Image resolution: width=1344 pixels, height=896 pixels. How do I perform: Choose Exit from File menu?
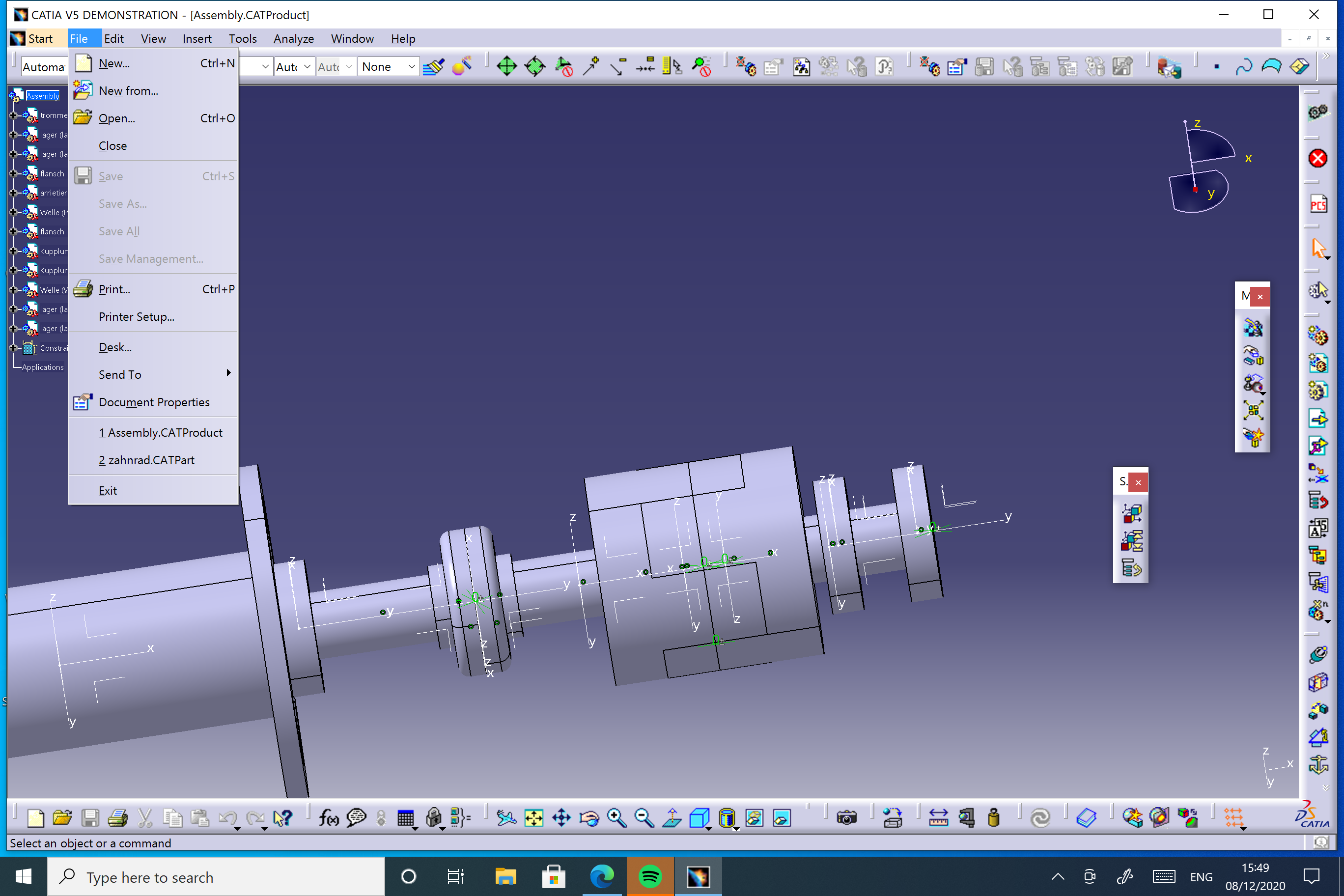point(153,490)
